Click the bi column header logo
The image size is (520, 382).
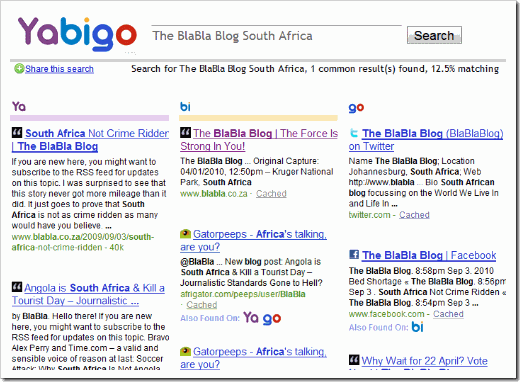click(185, 107)
